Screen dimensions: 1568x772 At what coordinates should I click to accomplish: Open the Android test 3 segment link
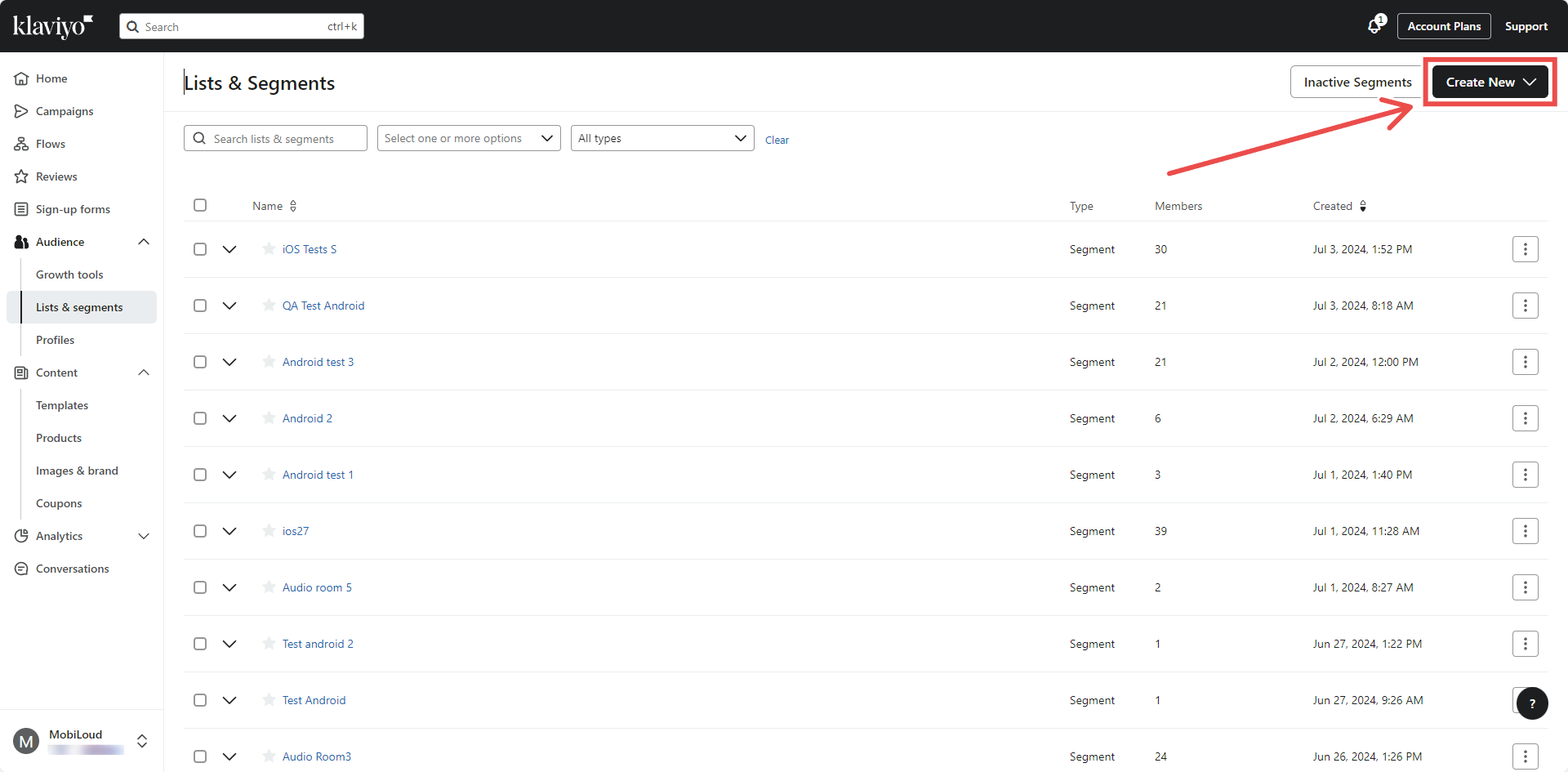(x=318, y=362)
